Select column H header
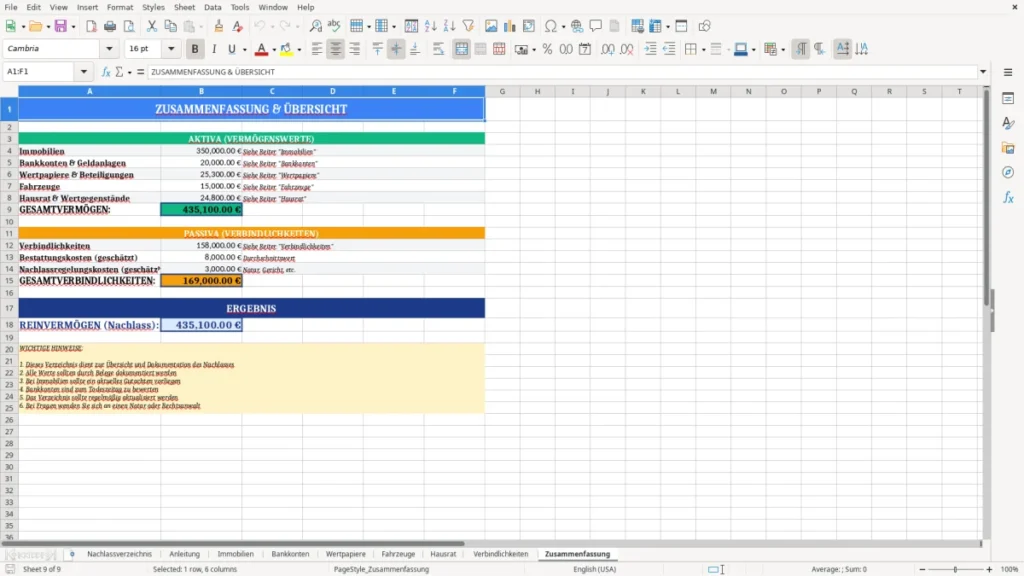 (x=537, y=91)
